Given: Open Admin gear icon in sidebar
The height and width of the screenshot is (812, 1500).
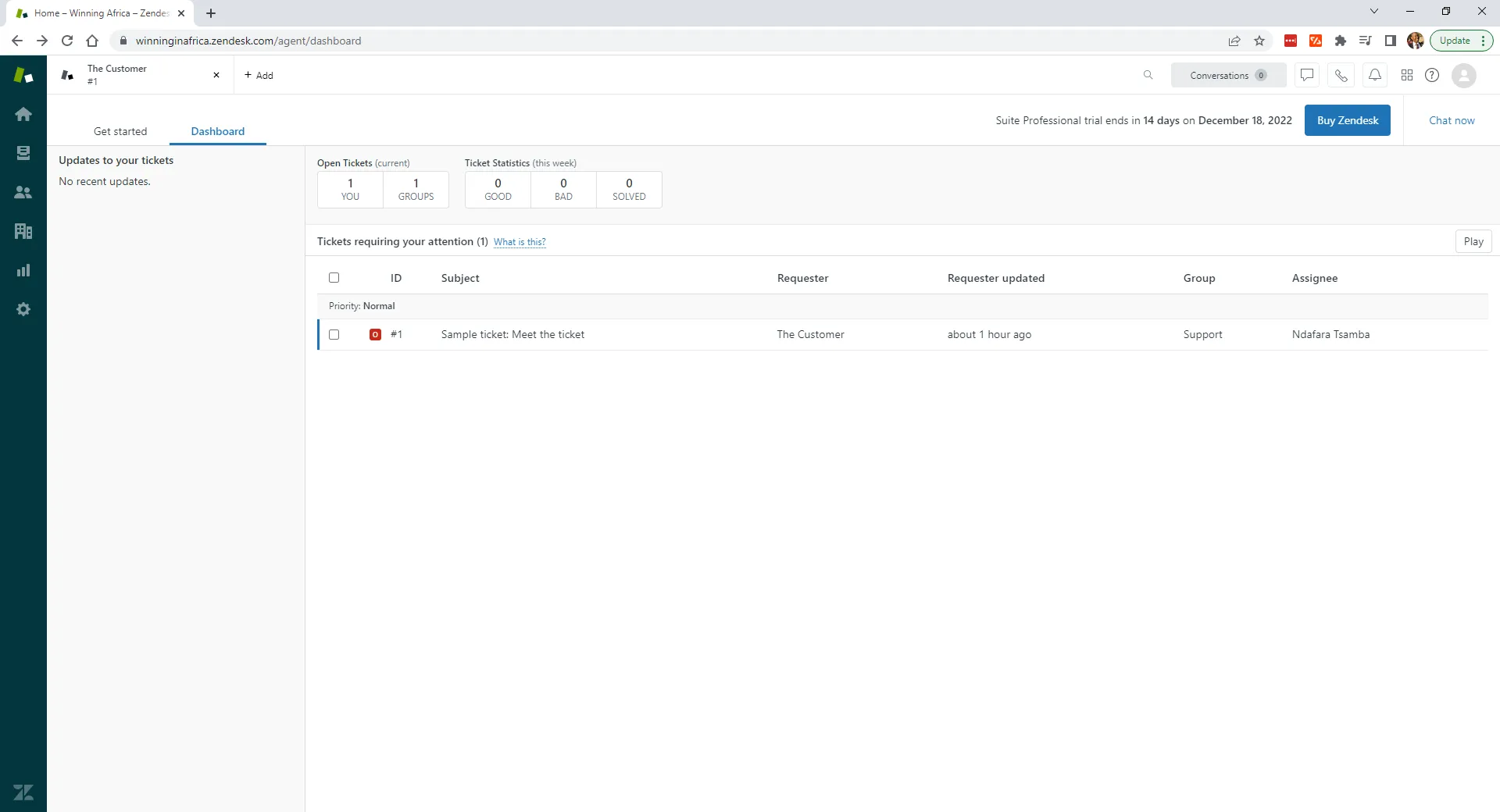Looking at the screenshot, I should pos(23,309).
